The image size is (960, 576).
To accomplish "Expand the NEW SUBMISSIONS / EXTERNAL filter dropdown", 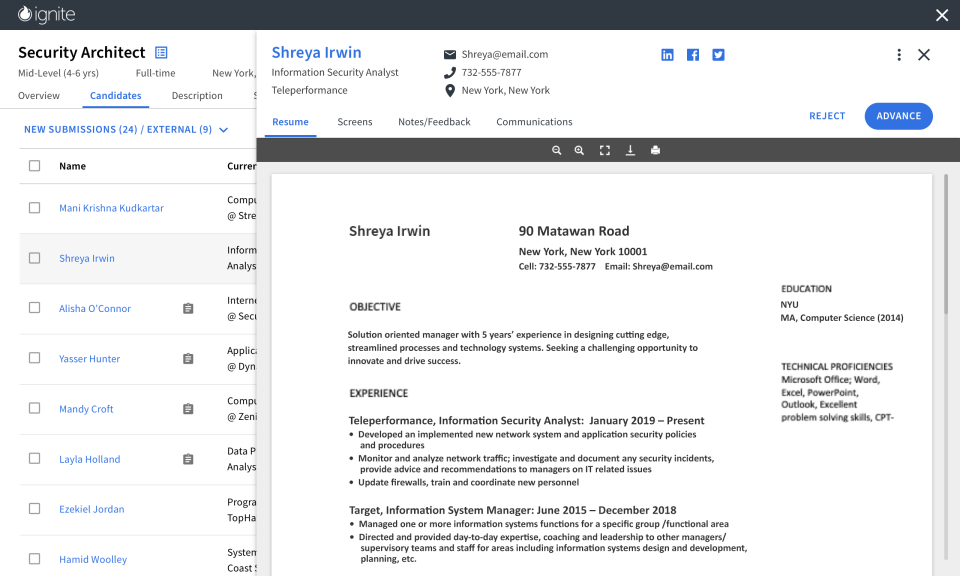I will point(222,129).
